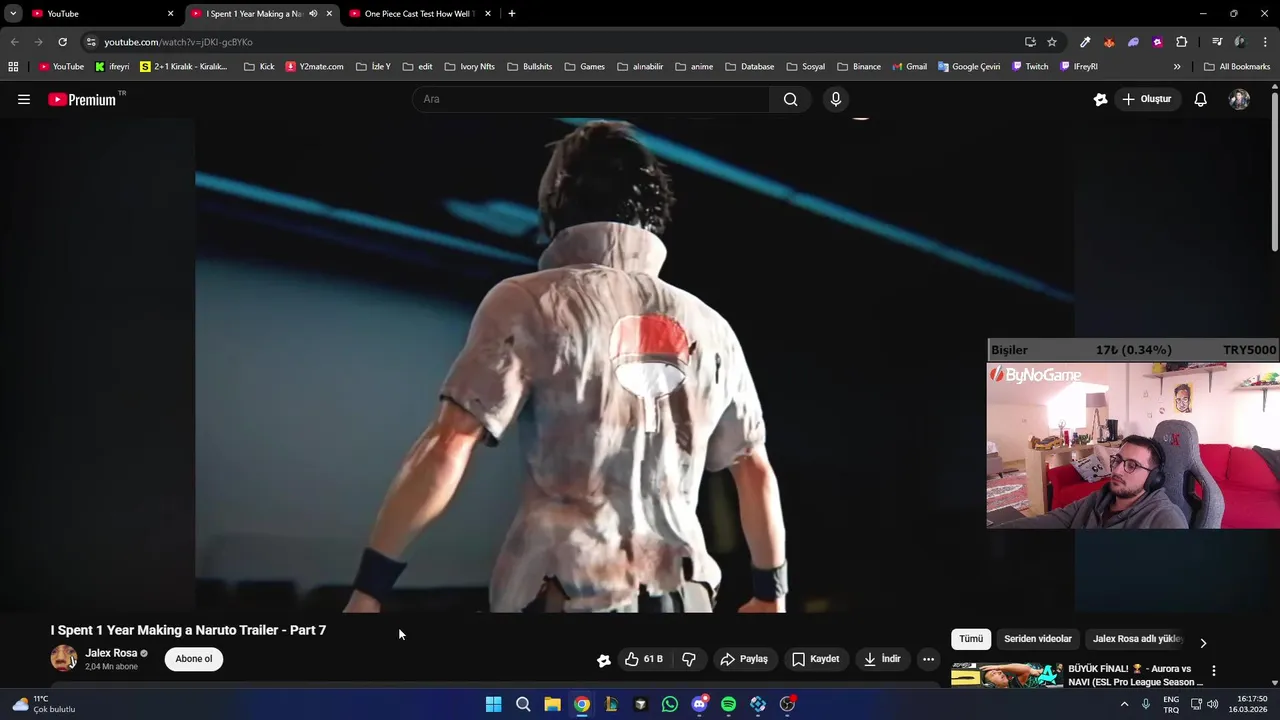
Task: View site information icon in address bar
Action: point(91,42)
